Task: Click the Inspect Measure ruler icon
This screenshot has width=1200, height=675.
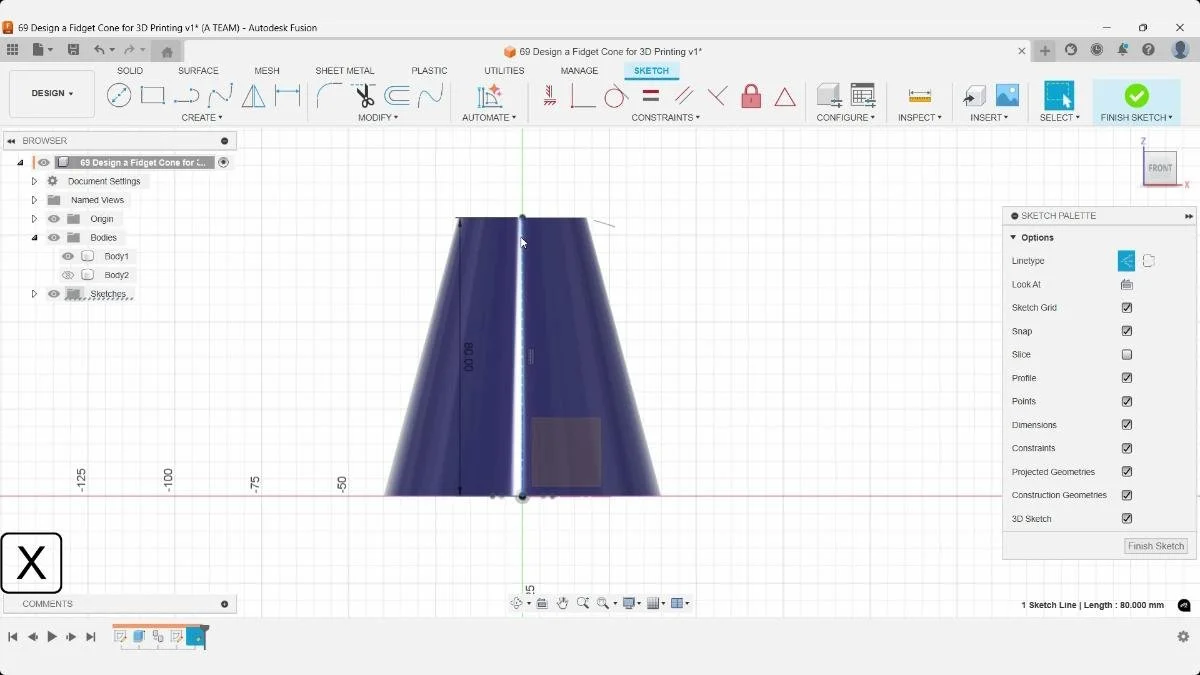Action: point(920,96)
